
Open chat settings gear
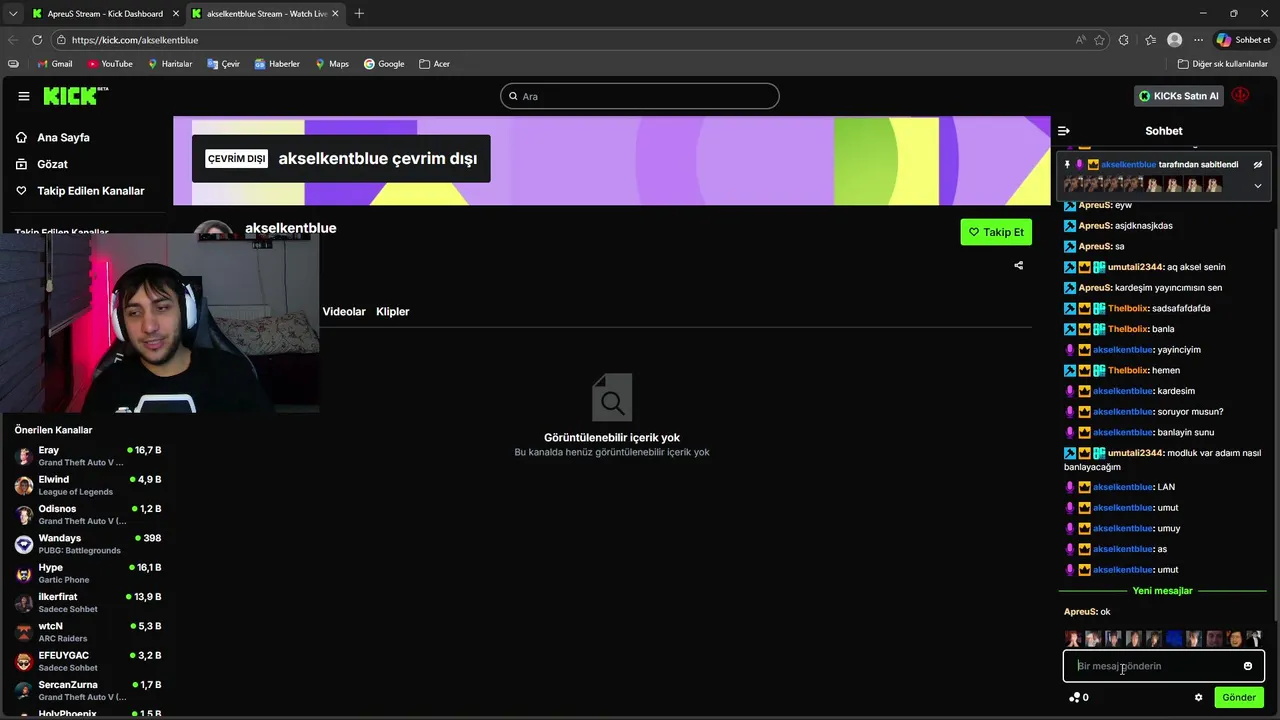pyautogui.click(x=1198, y=698)
